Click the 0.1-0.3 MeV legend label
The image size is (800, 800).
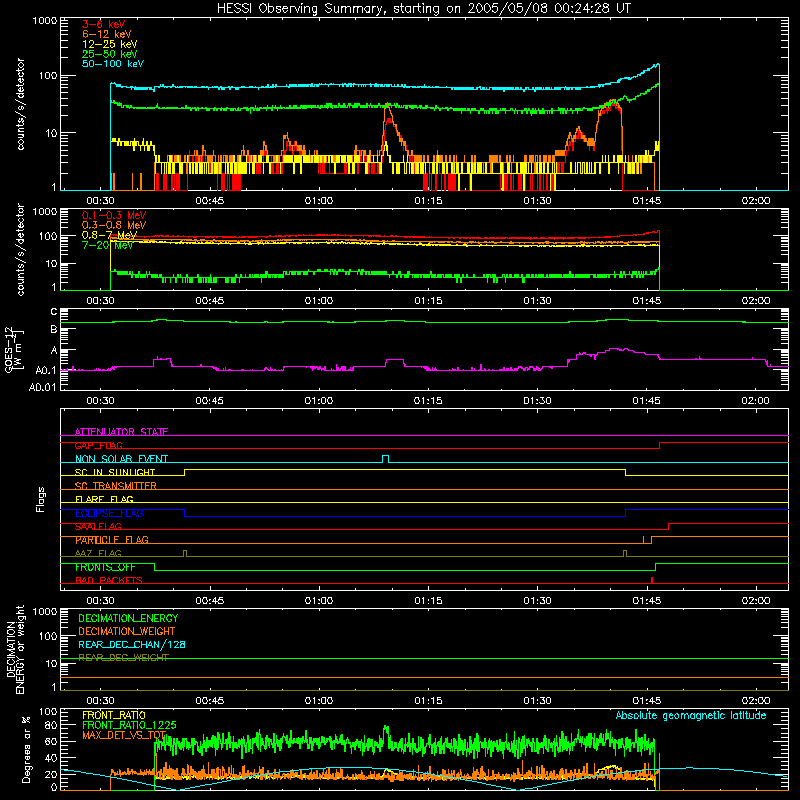click(x=114, y=215)
